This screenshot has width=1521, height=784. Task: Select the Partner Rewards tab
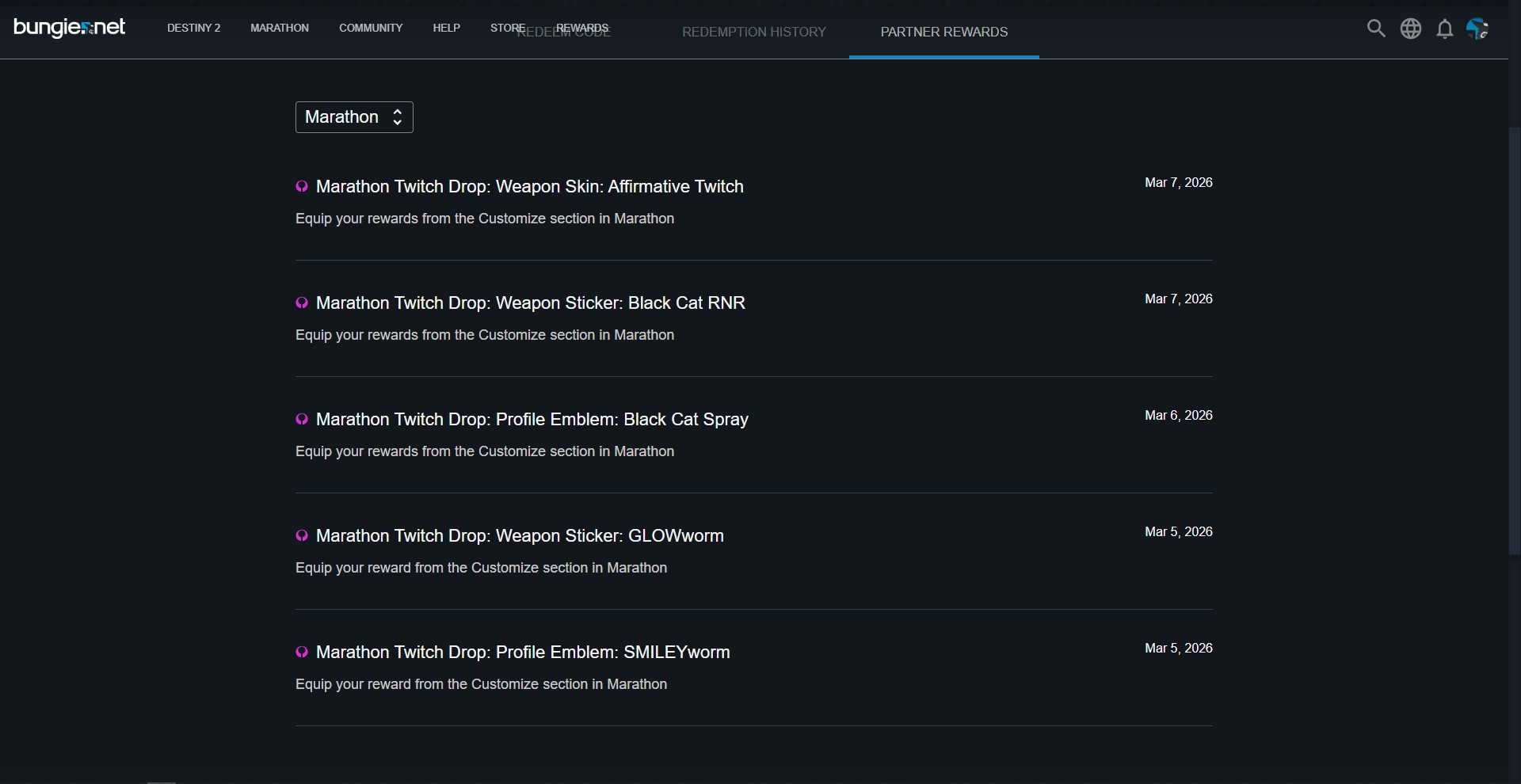pos(943,32)
